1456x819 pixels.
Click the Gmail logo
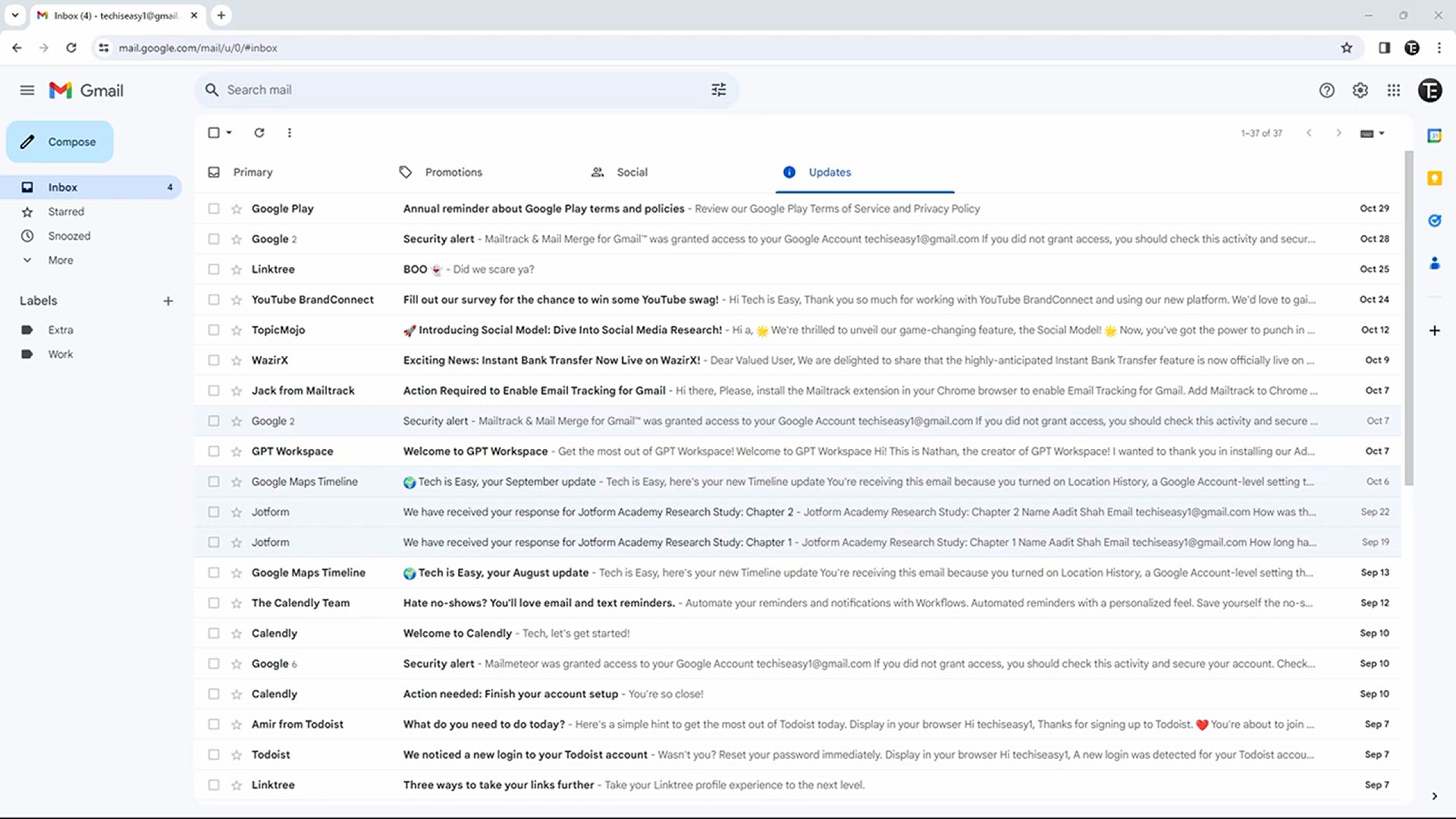click(x=86, y=90)
